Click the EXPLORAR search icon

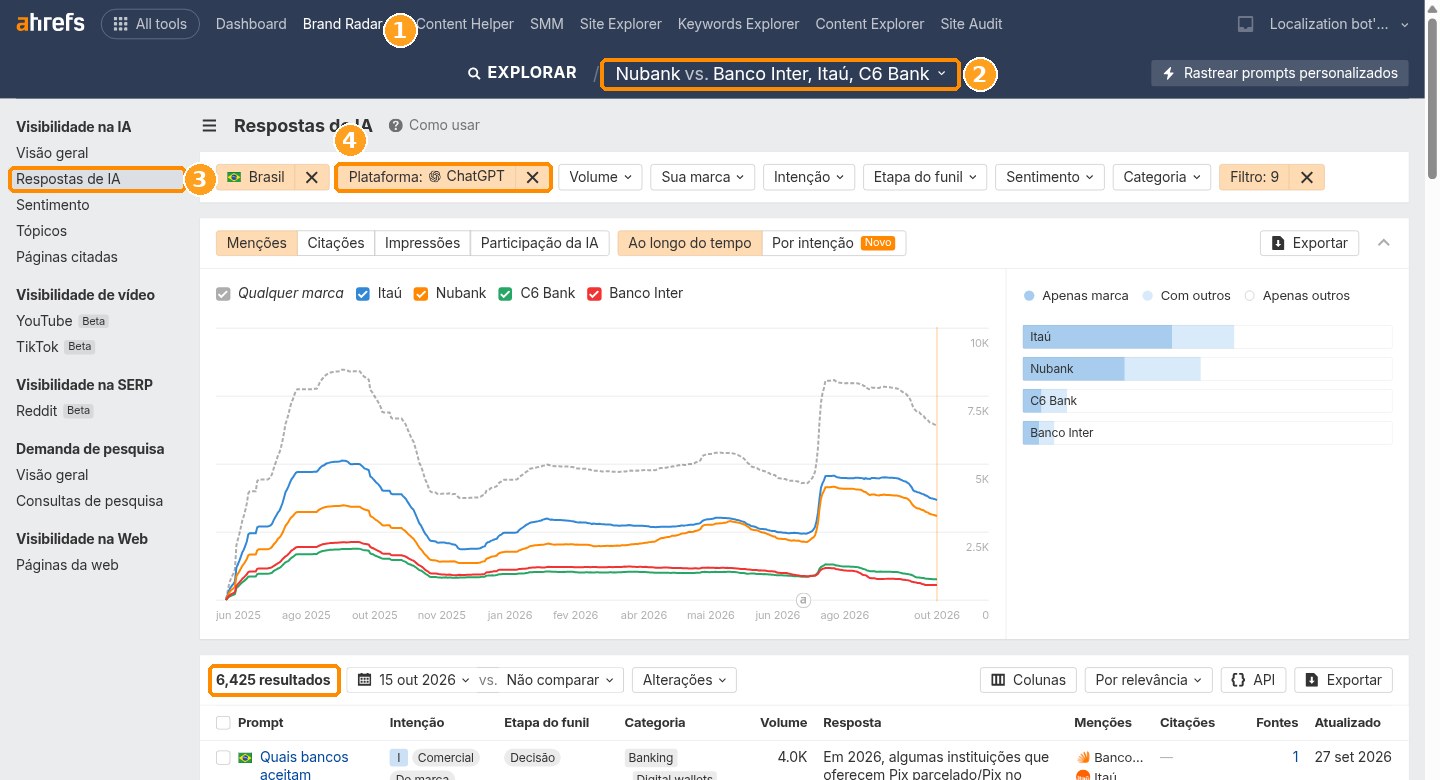click(x=475, y=73)
